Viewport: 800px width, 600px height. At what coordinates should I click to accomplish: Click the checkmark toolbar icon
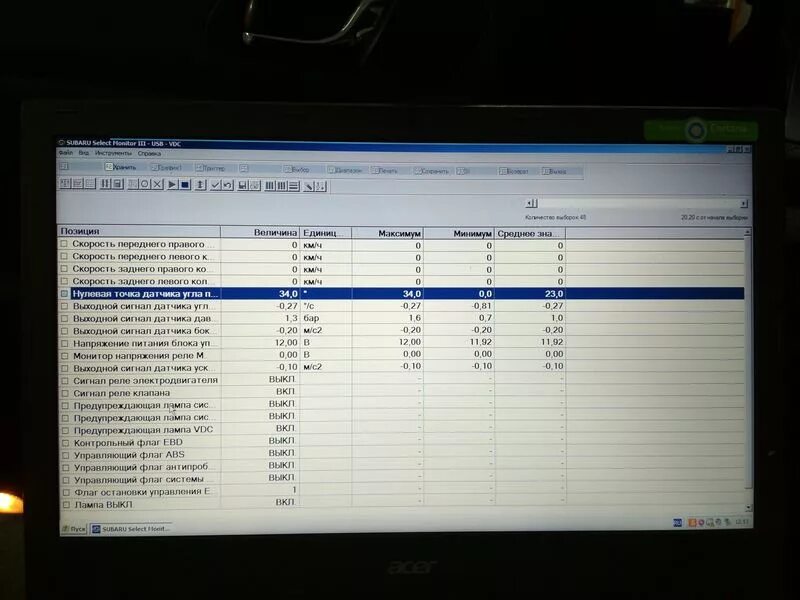(215, 185)
